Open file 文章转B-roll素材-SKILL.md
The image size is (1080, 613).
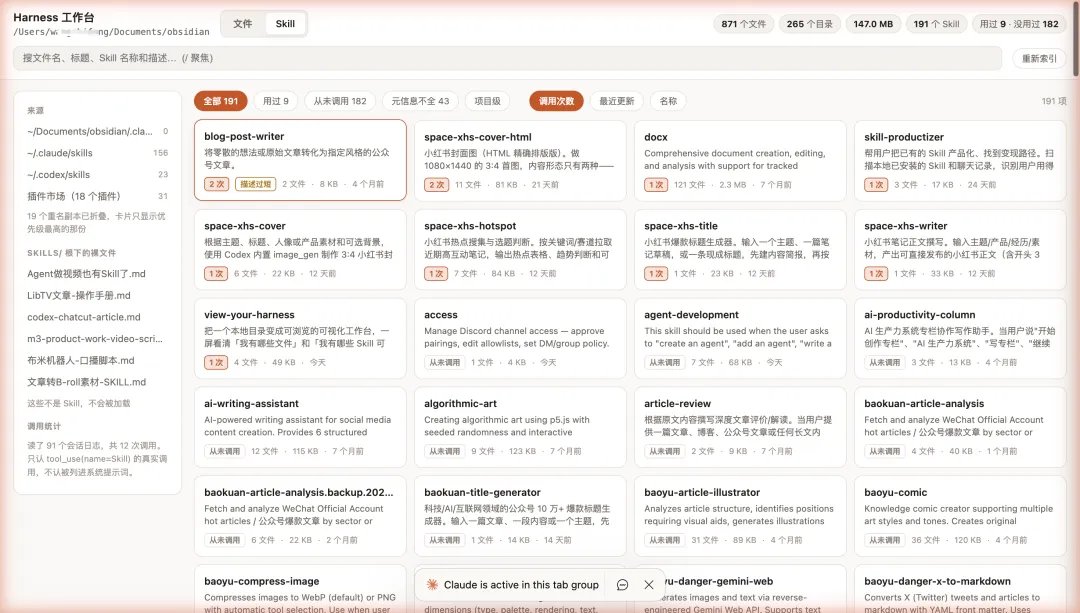click(x=86, y=382)
